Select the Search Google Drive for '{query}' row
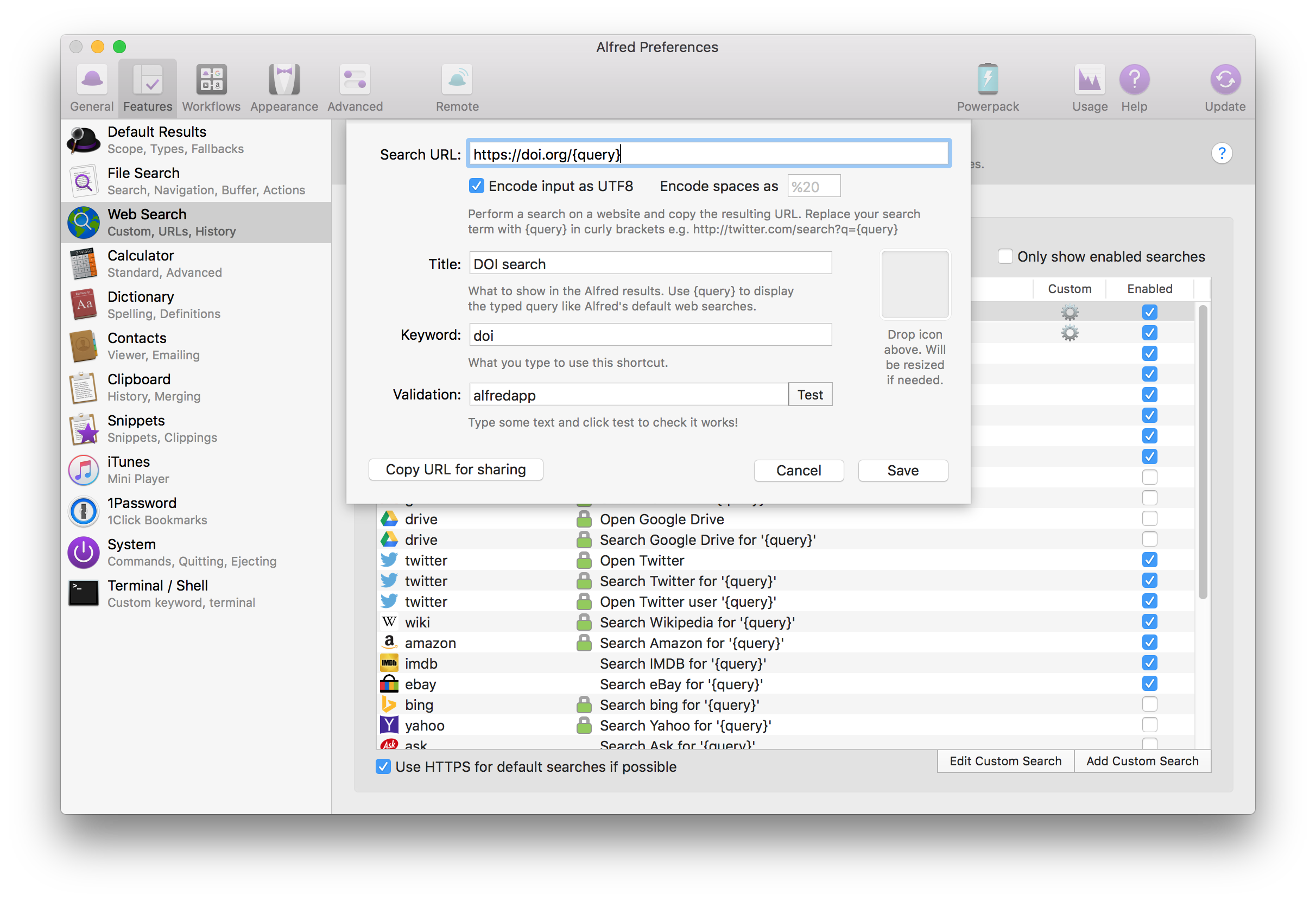 (786, 540)
